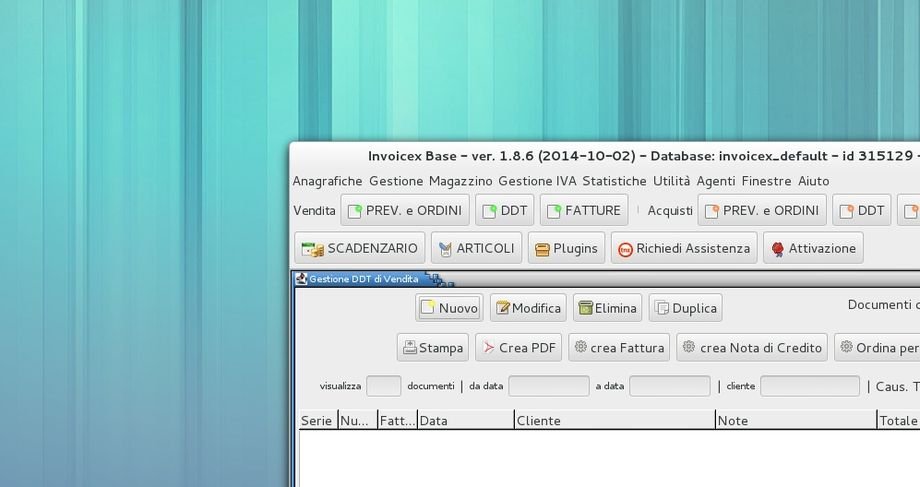
Task: Click the cliente filter field
Action: click(810, 386)
